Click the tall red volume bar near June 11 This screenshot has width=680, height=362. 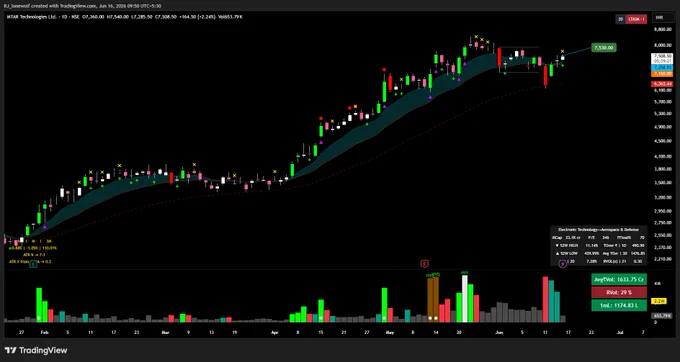[545, 300]
